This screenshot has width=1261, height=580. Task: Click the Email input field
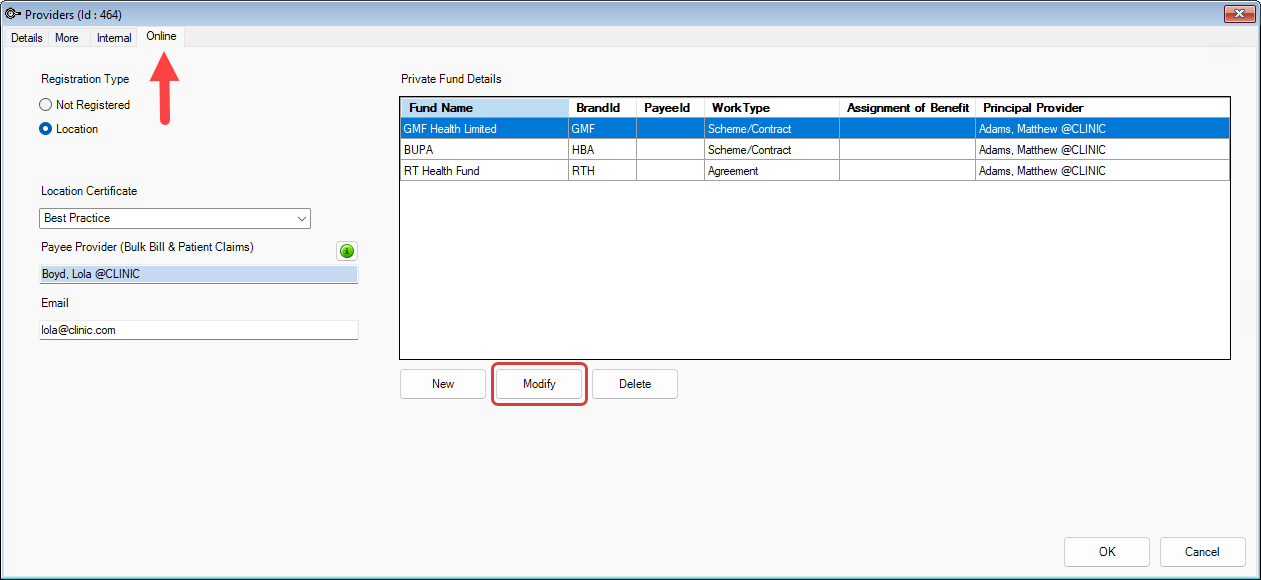point(199,330)
